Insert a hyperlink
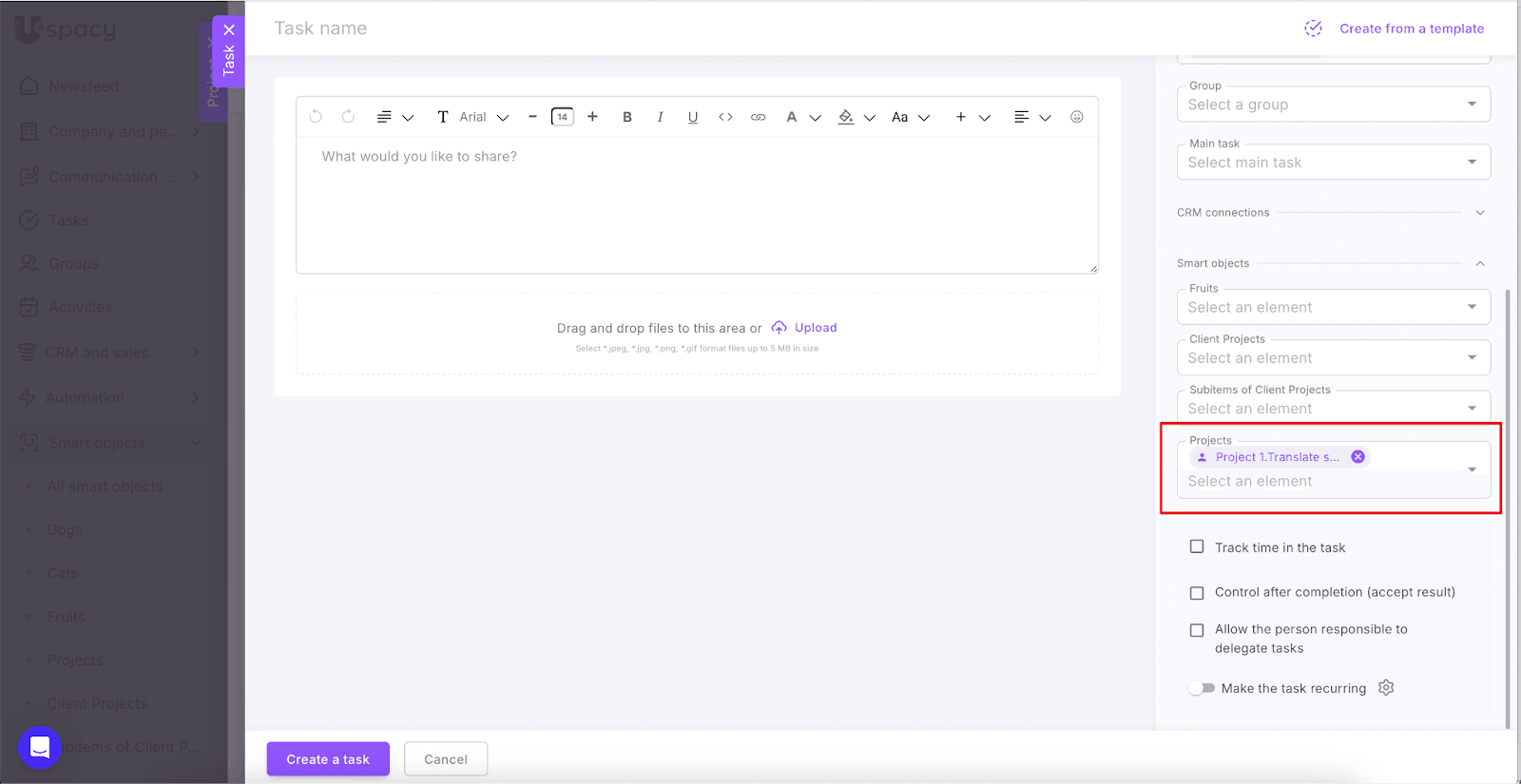1521x784 pixels. (758, 117)
